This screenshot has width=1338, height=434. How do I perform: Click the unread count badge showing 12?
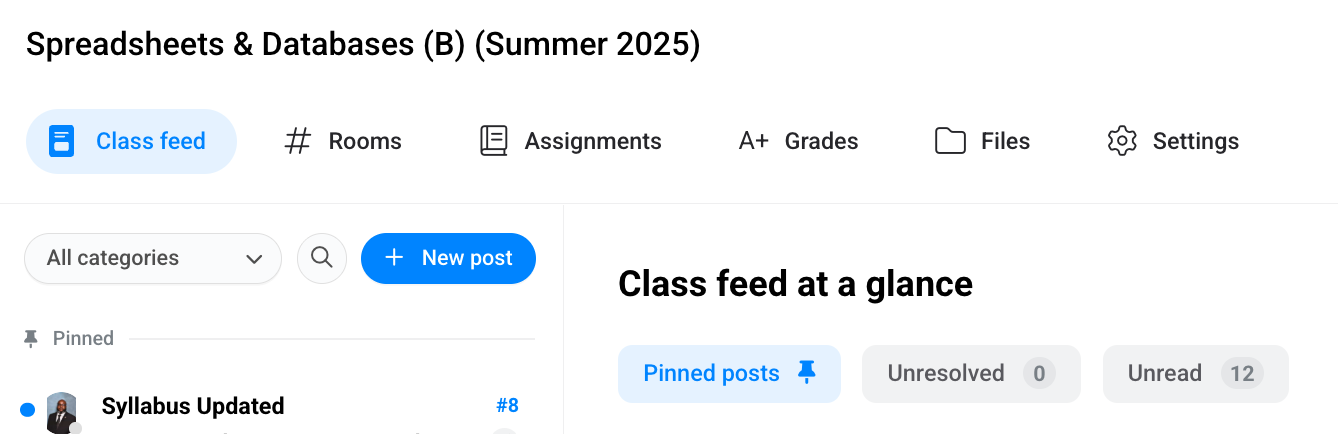click(1242, 374)
